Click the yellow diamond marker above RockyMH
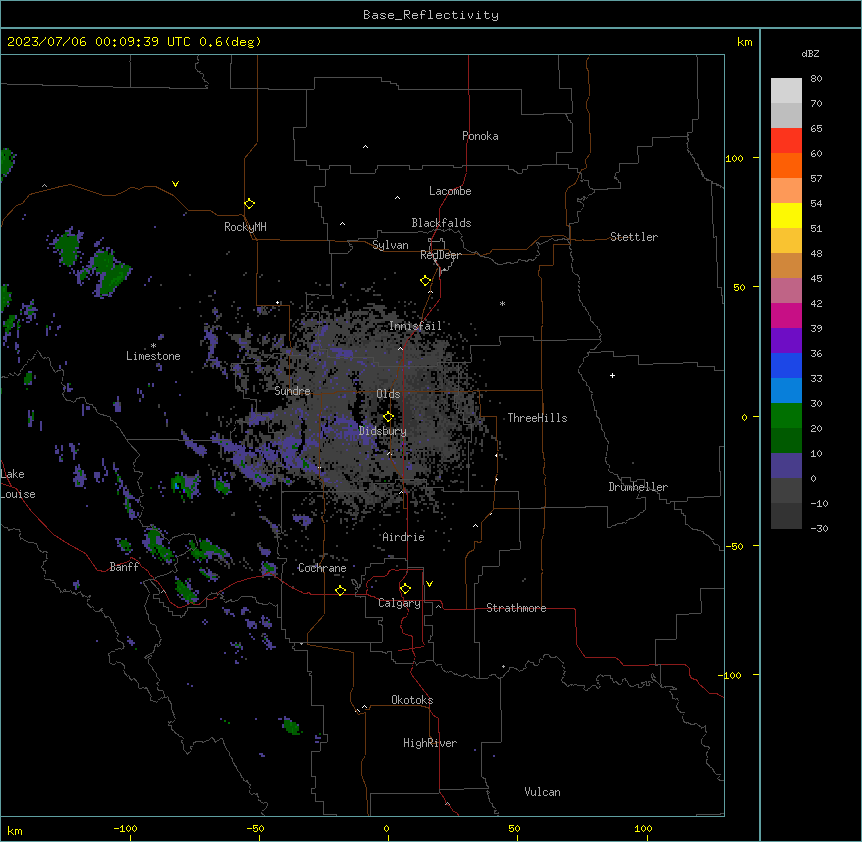862x842 pixels. (x=249, y=204)
